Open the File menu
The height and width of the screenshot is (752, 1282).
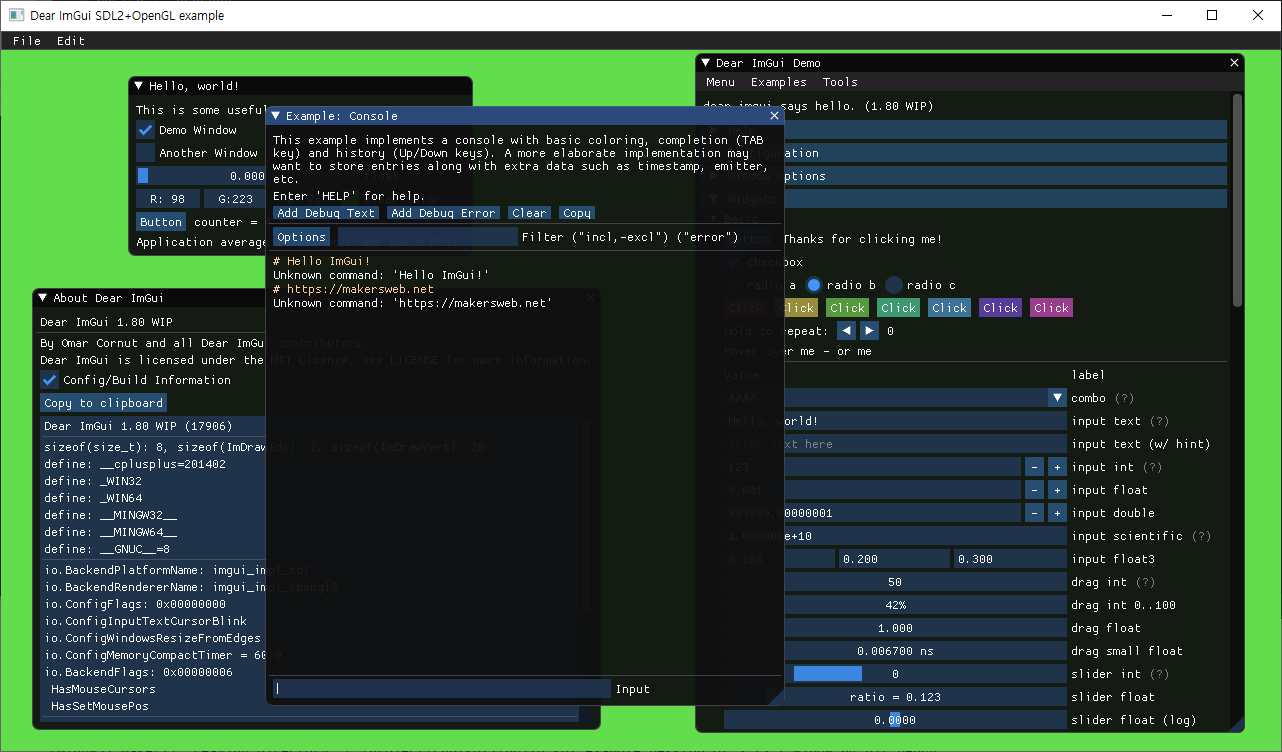click(27, 41)
